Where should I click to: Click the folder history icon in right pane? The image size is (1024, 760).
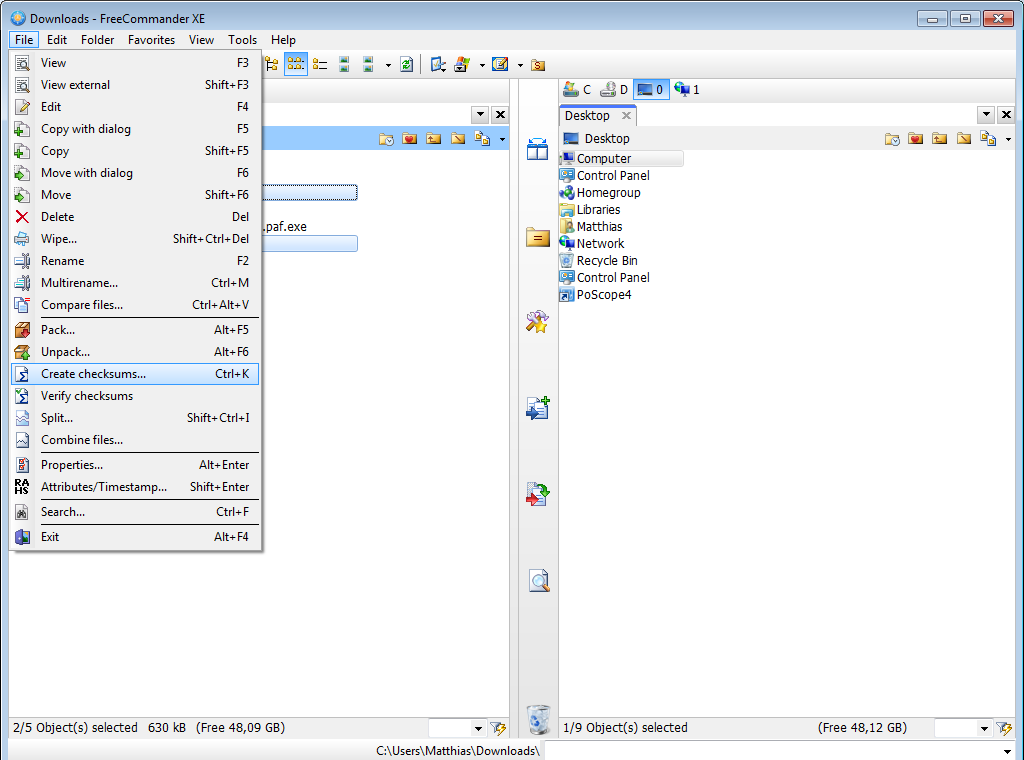point(891,139)
